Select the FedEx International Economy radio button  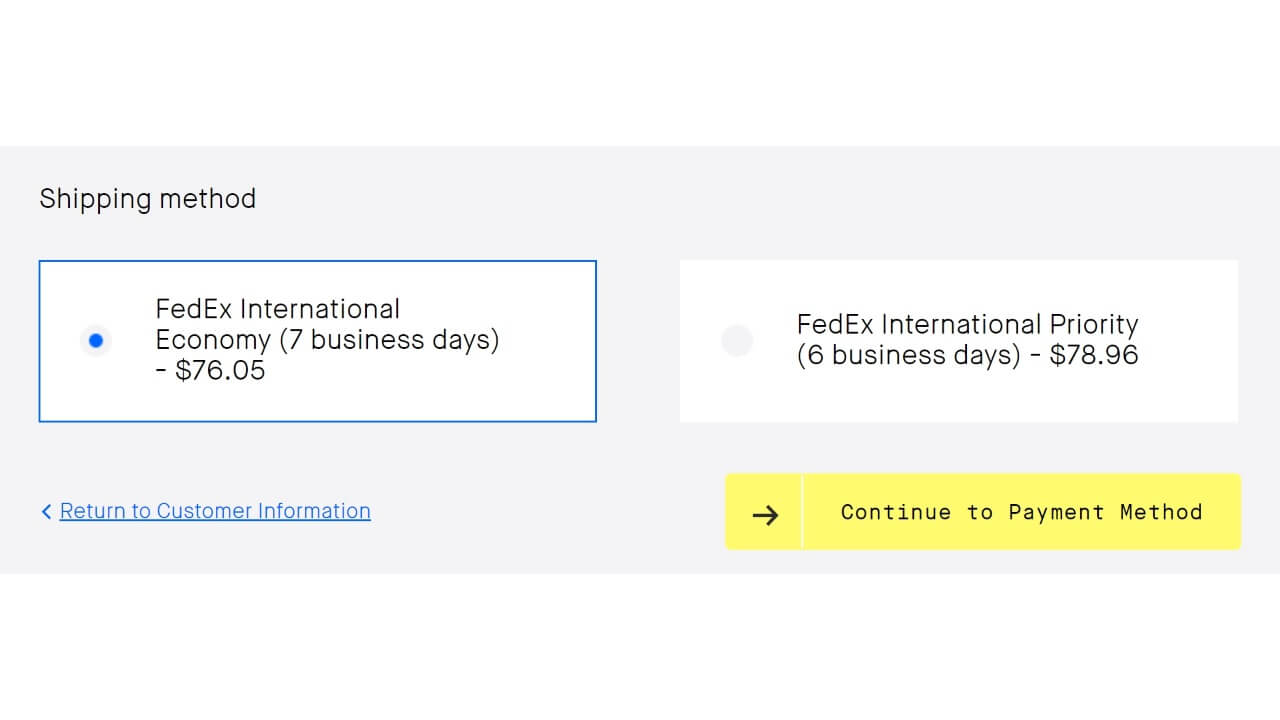96,341
